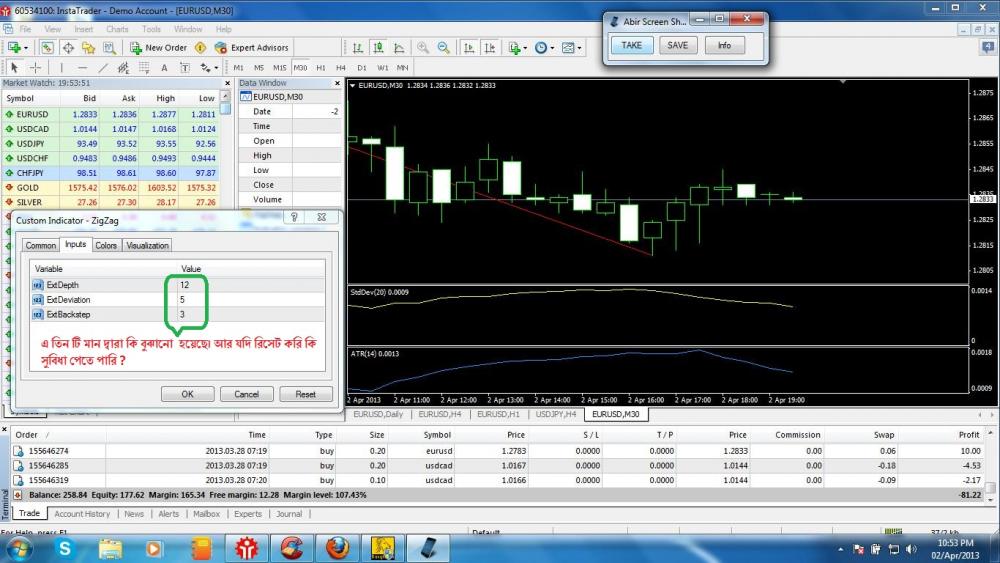Open the EURUSD,H4 chart tab

439,414
